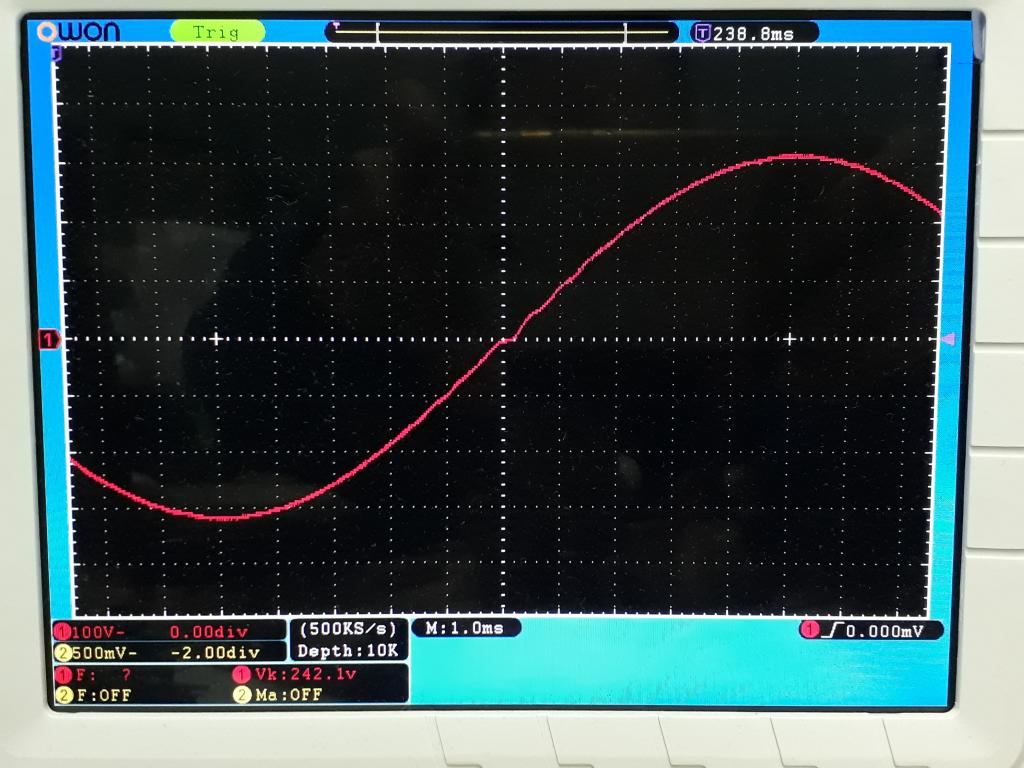1024x768 pixels.
Task: Click the right cross cursor on center line
Action: click(x=790, y=339)
